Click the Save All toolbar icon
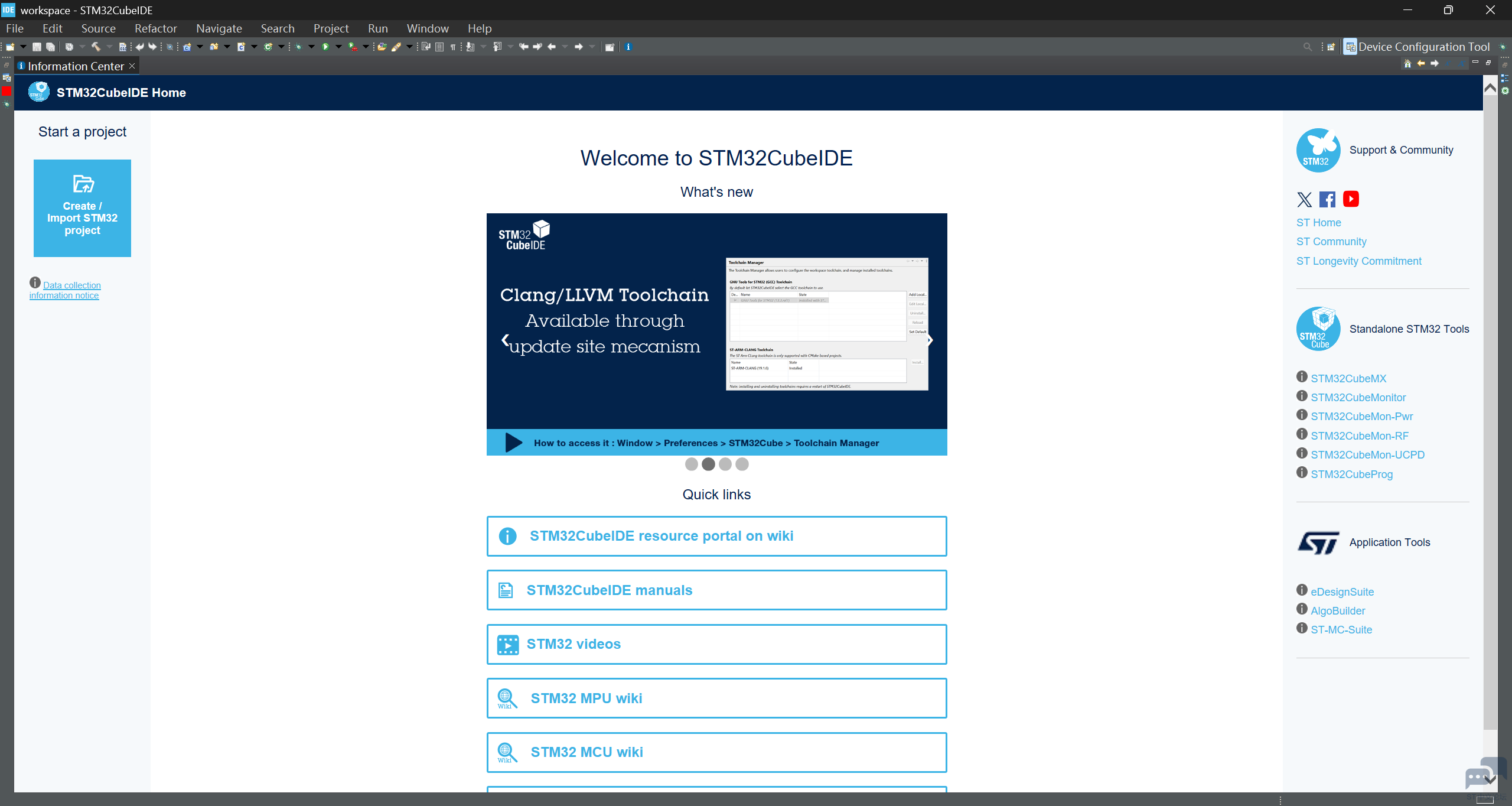Image resolution: width=1512 pixels, height=806 pixels. pos(51,47)
